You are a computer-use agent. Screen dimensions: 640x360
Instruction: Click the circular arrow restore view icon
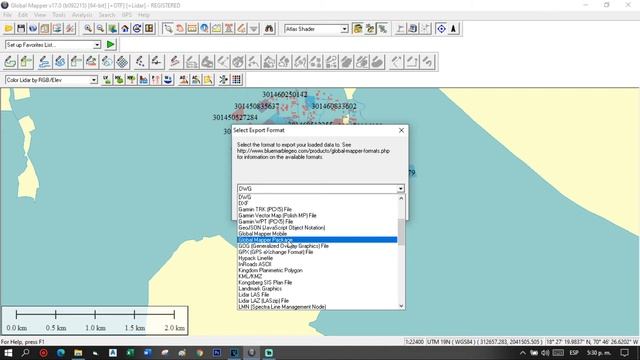click(137, 29)
